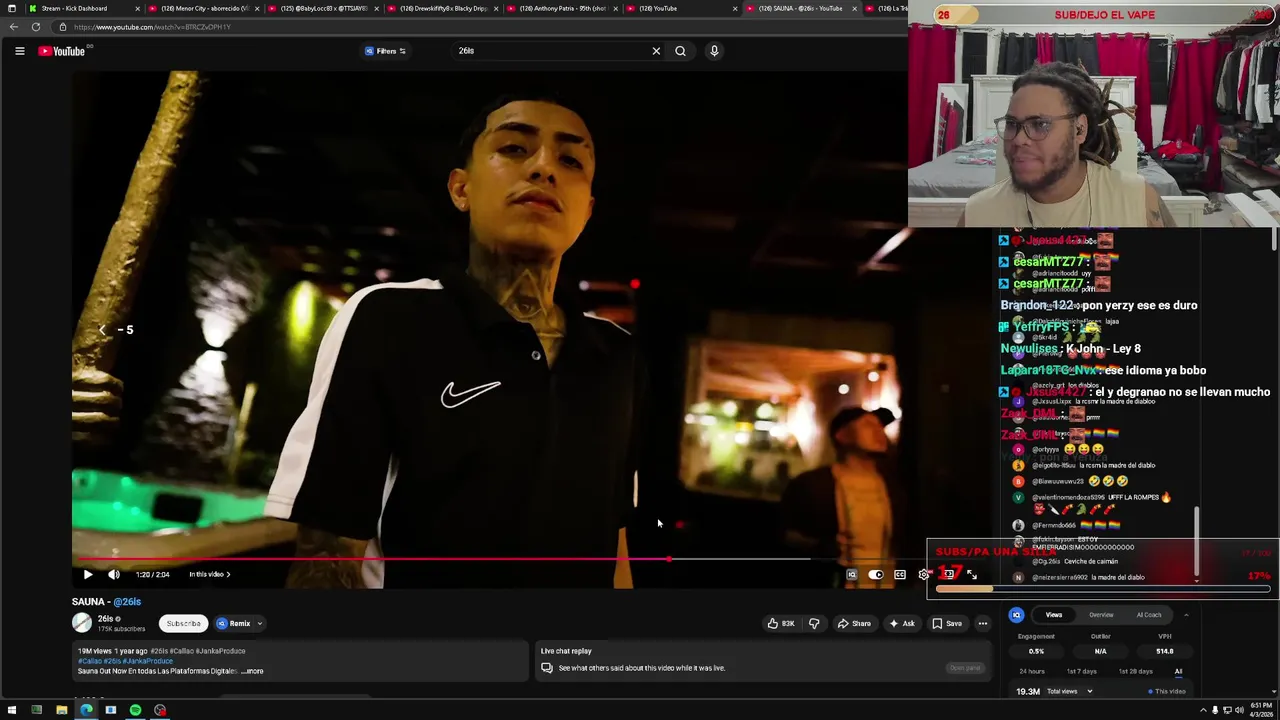Image resolution: width=1280 pixels, height=720 pixels.
Task: Open the 'In this video' chapters
Action: 210,574
